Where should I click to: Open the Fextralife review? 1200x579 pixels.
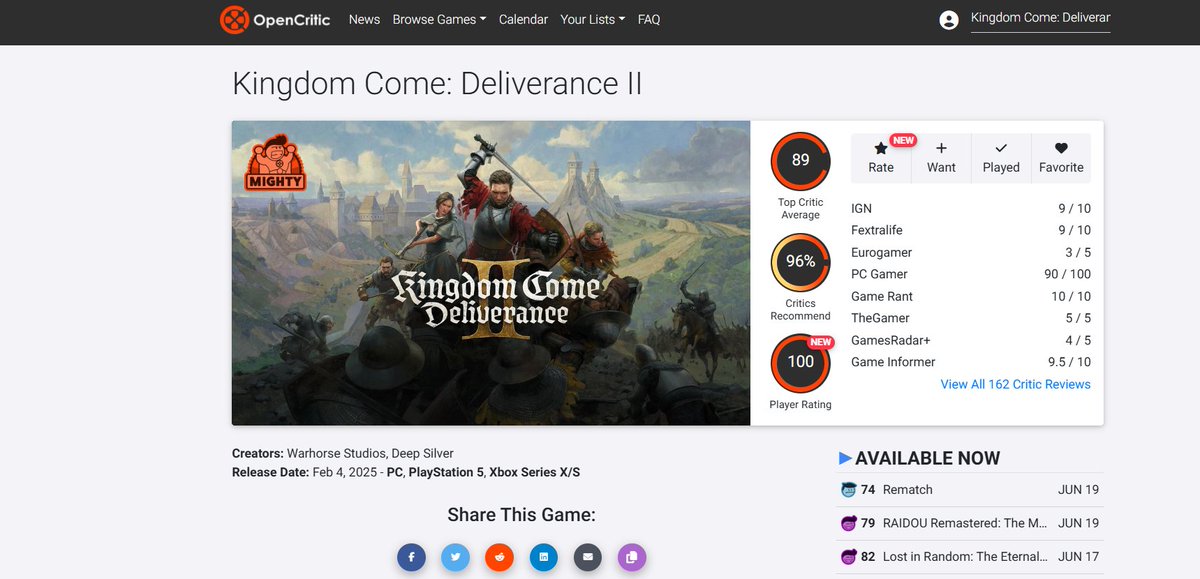tap(879, 230)
